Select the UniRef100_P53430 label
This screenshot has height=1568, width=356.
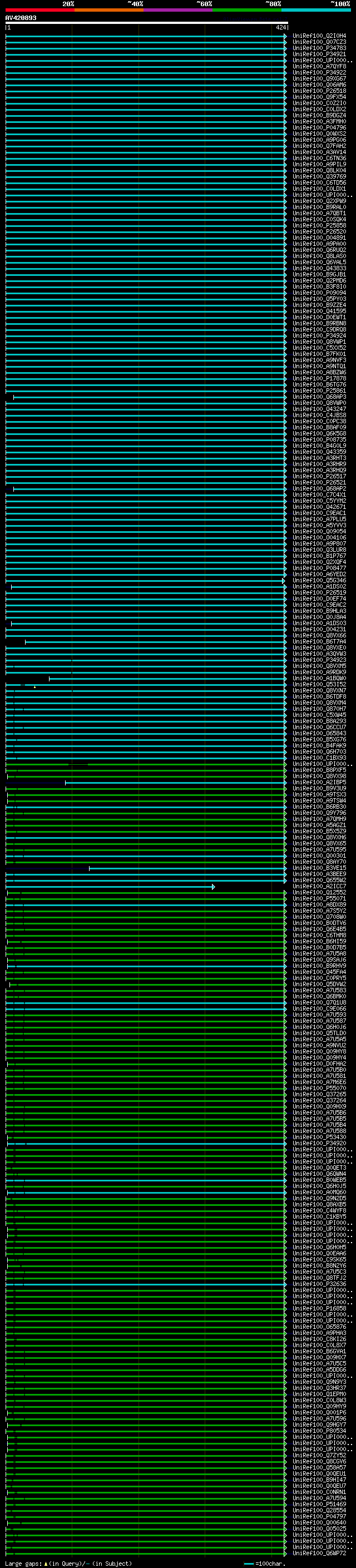point(319,1137)
